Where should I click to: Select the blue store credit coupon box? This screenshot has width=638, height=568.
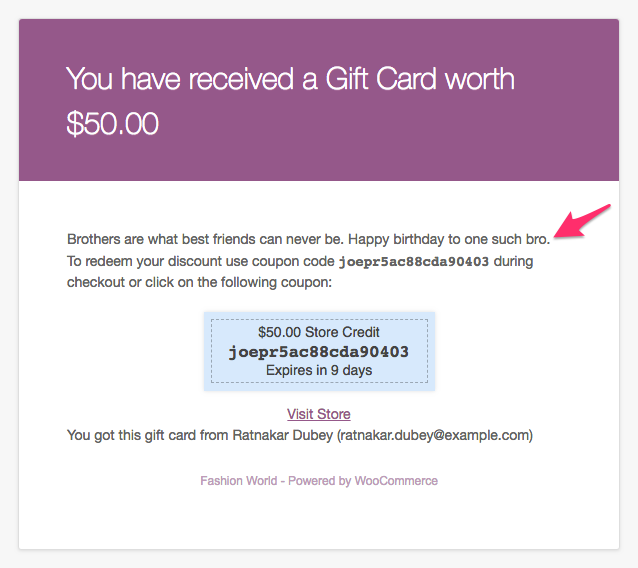click(x=319, y=351)
